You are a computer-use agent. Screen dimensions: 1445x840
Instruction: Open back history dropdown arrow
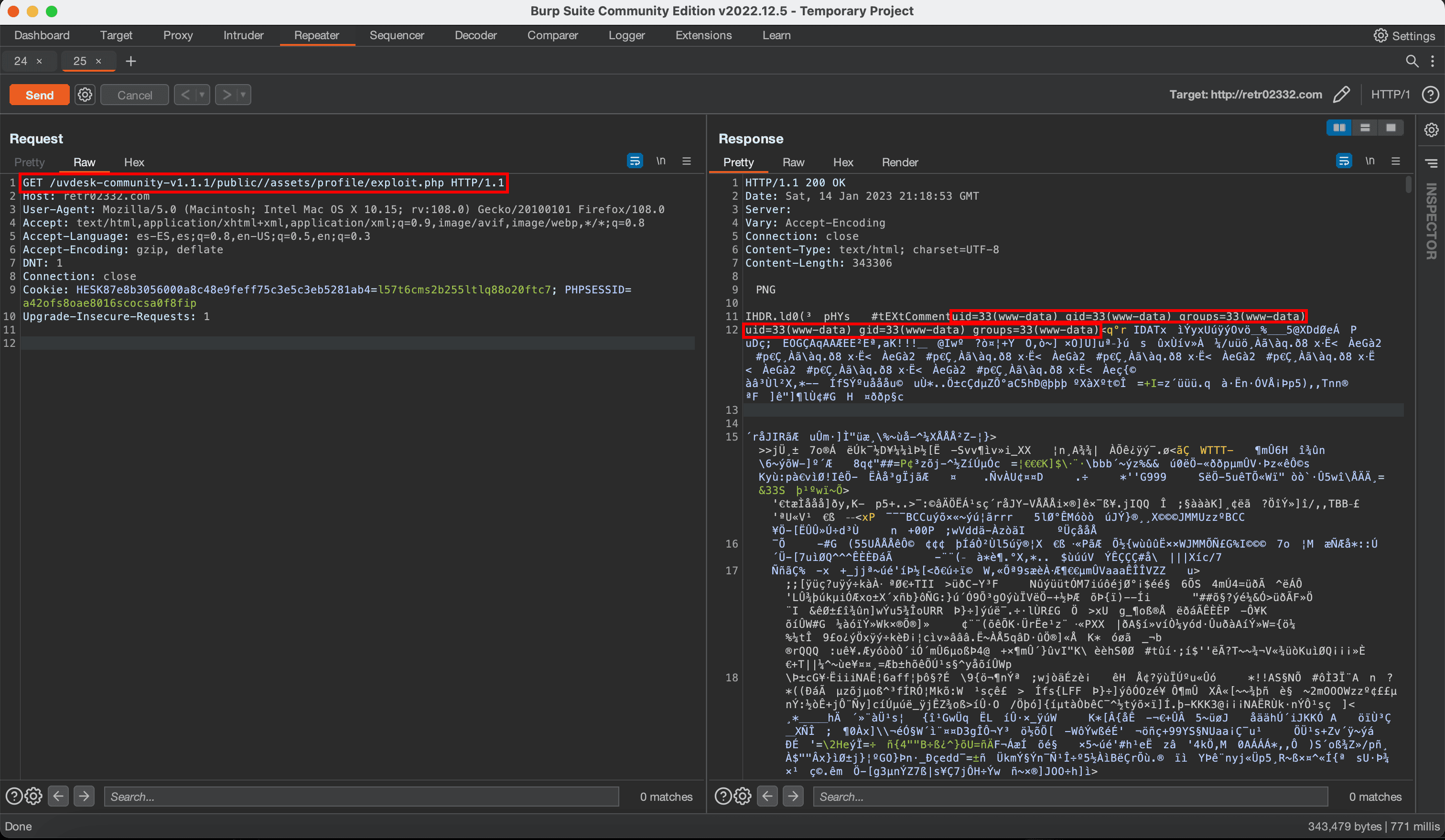click(x=202, y=95)
